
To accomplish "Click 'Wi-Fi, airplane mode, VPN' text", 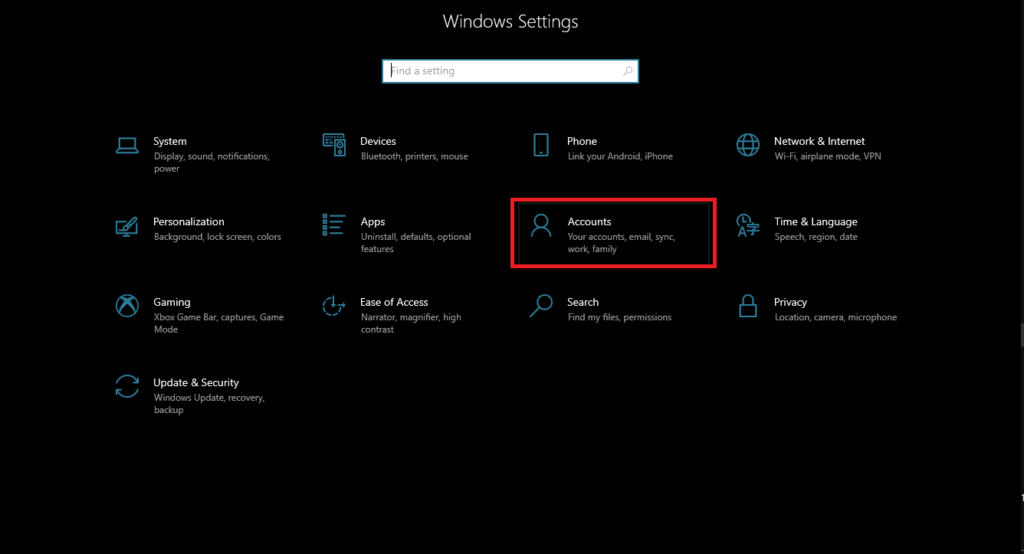I will (x=827, y=156).
